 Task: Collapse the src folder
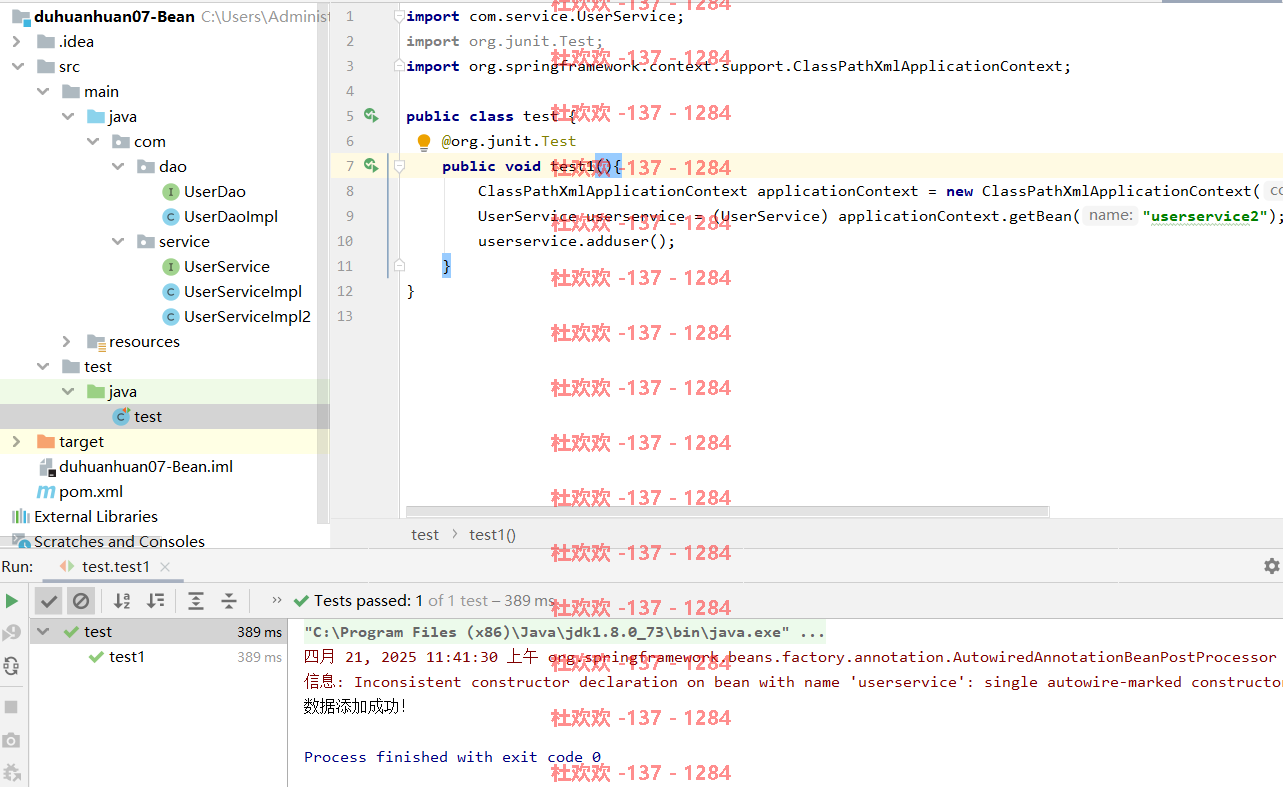(x=17, y=67)
